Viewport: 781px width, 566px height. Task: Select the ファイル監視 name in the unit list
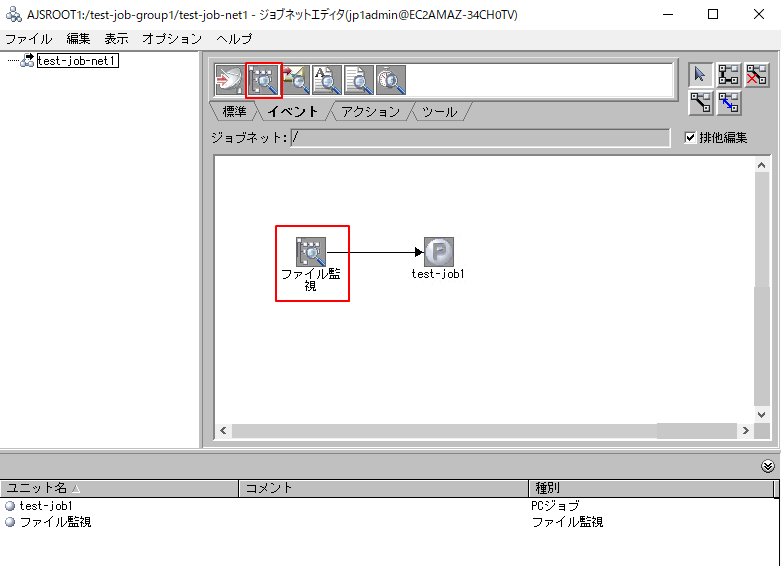coord(55,522)
